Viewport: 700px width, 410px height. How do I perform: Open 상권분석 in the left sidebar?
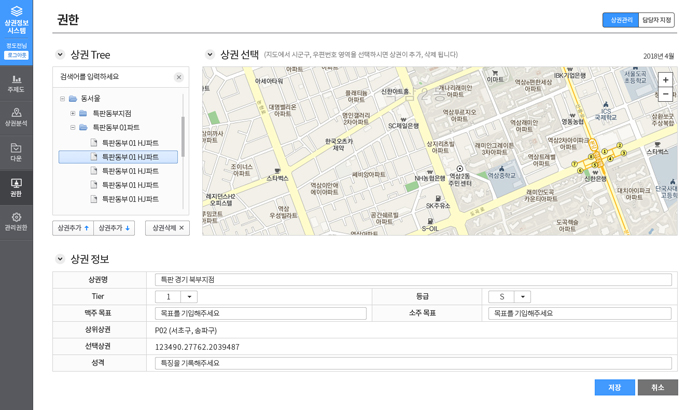[x=16, y=117]
